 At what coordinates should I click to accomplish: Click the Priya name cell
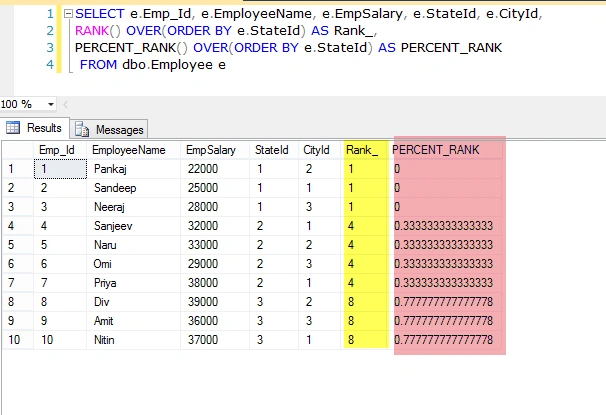133,283
